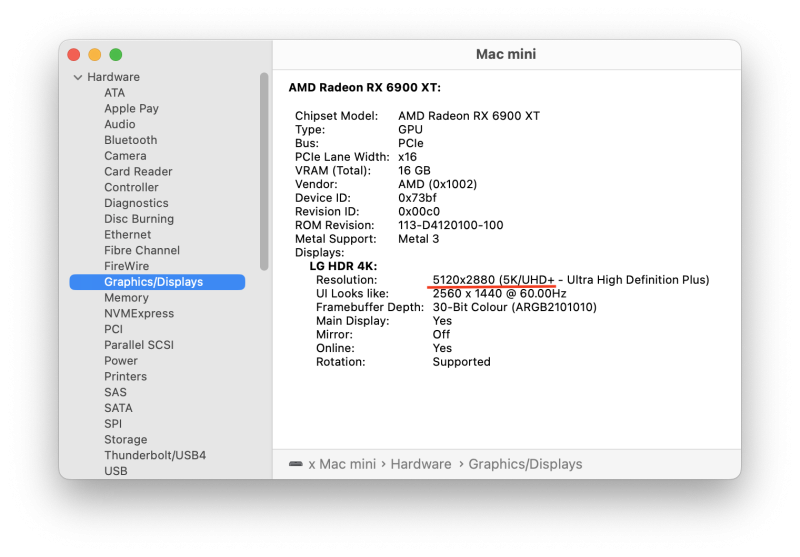Click Rotation value 'Supported'
The width and height of the screenshot is (800, 557).
tap(461, 362)
